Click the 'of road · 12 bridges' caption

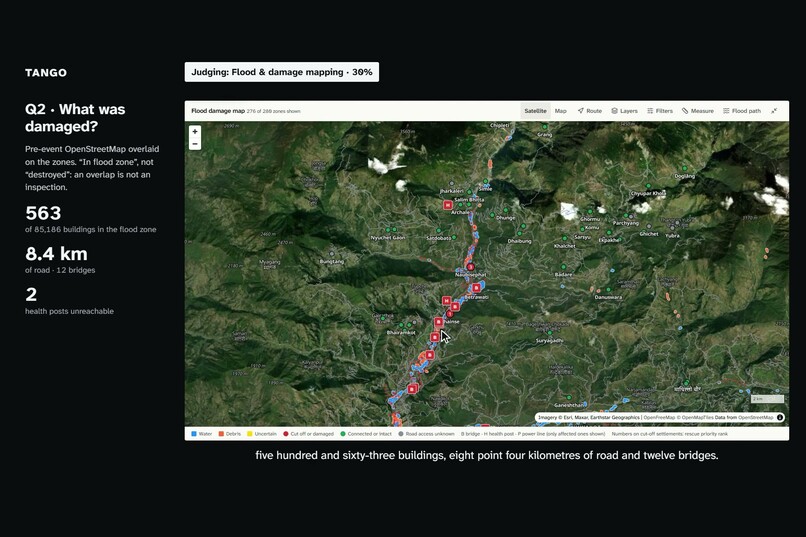60,270
